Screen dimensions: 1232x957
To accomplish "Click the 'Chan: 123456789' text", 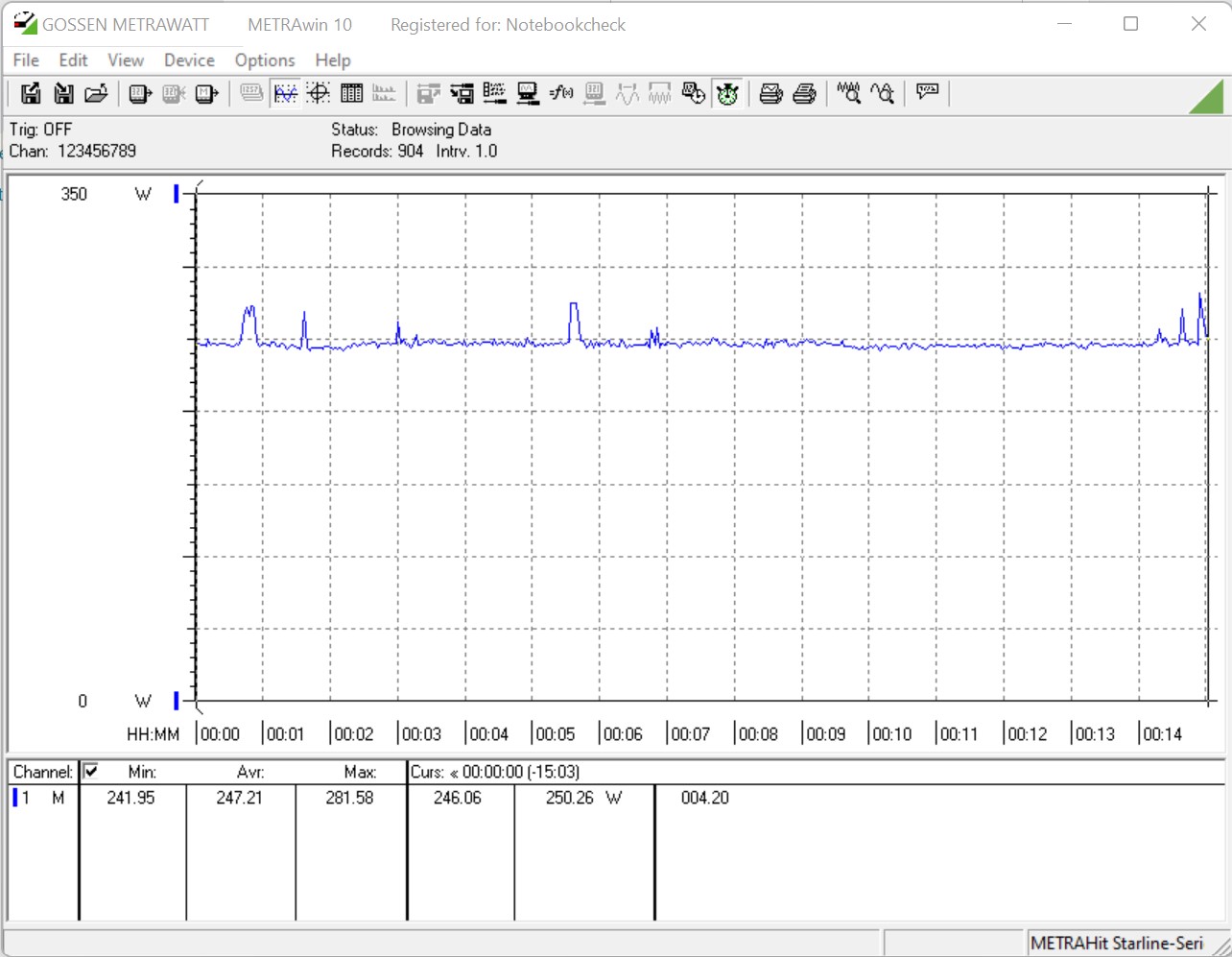I will click(73, 151).
